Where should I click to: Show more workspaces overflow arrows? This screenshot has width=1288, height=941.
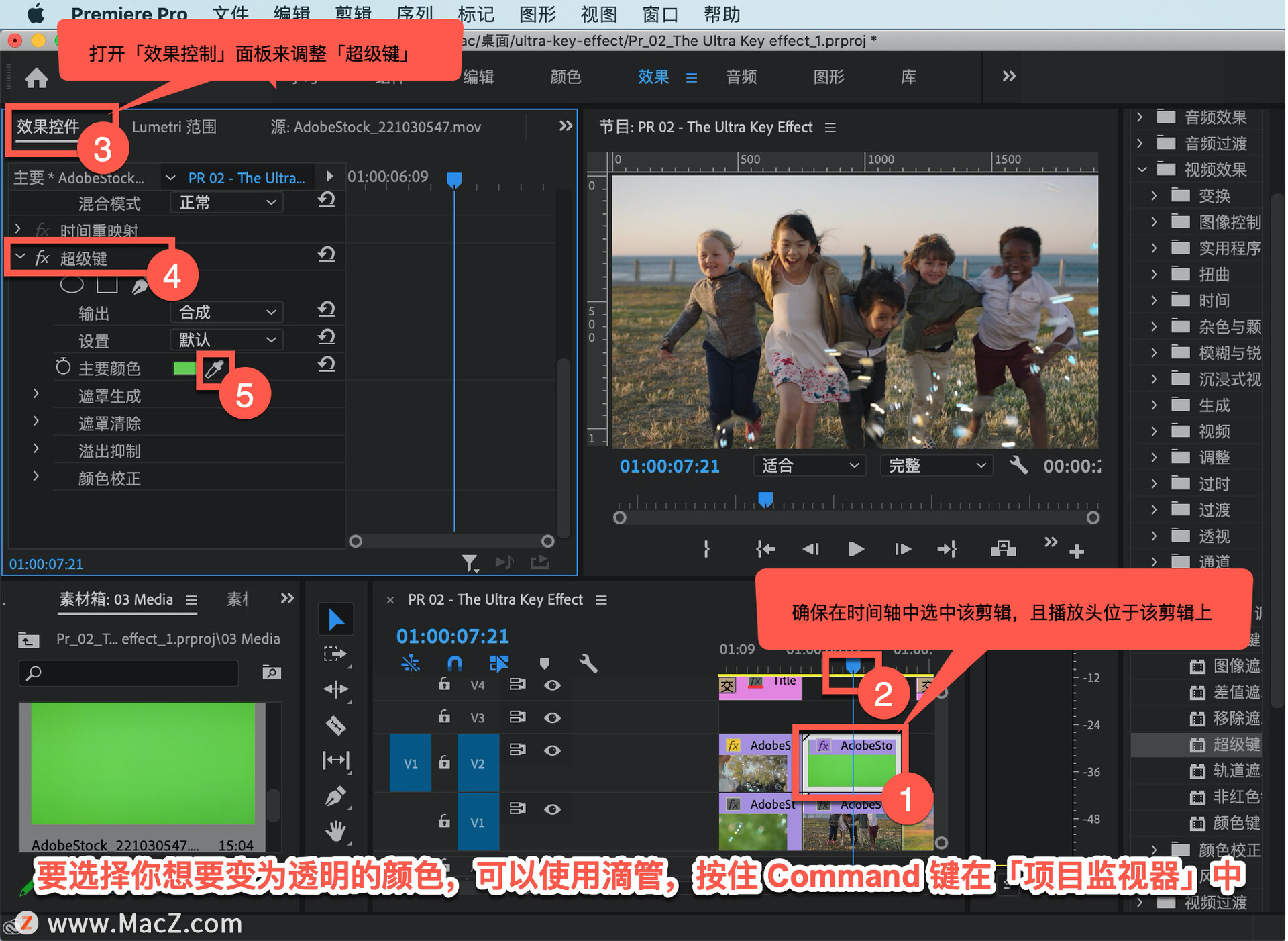pyautogui.click(x=1009, y=77)
